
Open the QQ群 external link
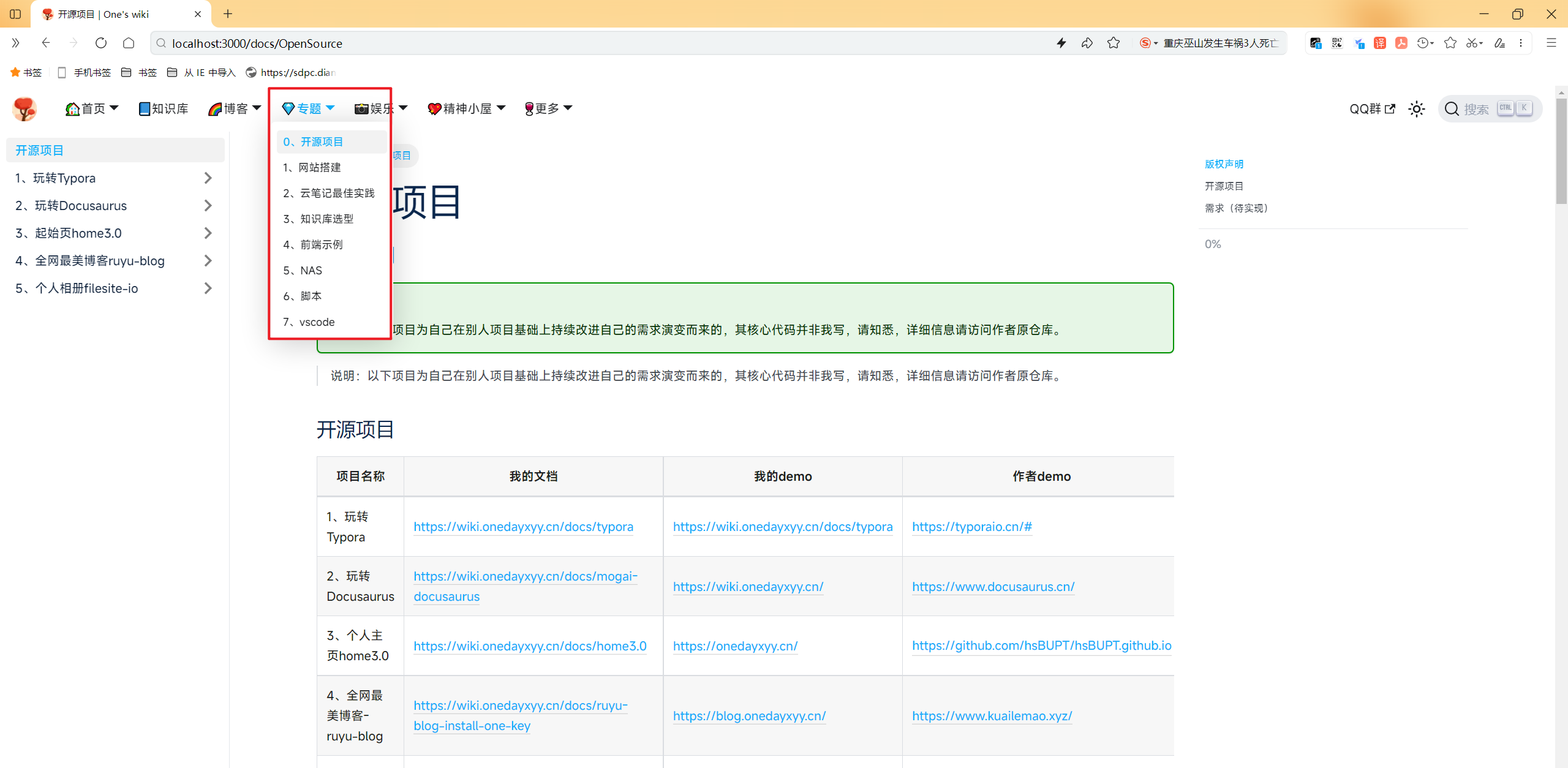(x=1373, y=109)
